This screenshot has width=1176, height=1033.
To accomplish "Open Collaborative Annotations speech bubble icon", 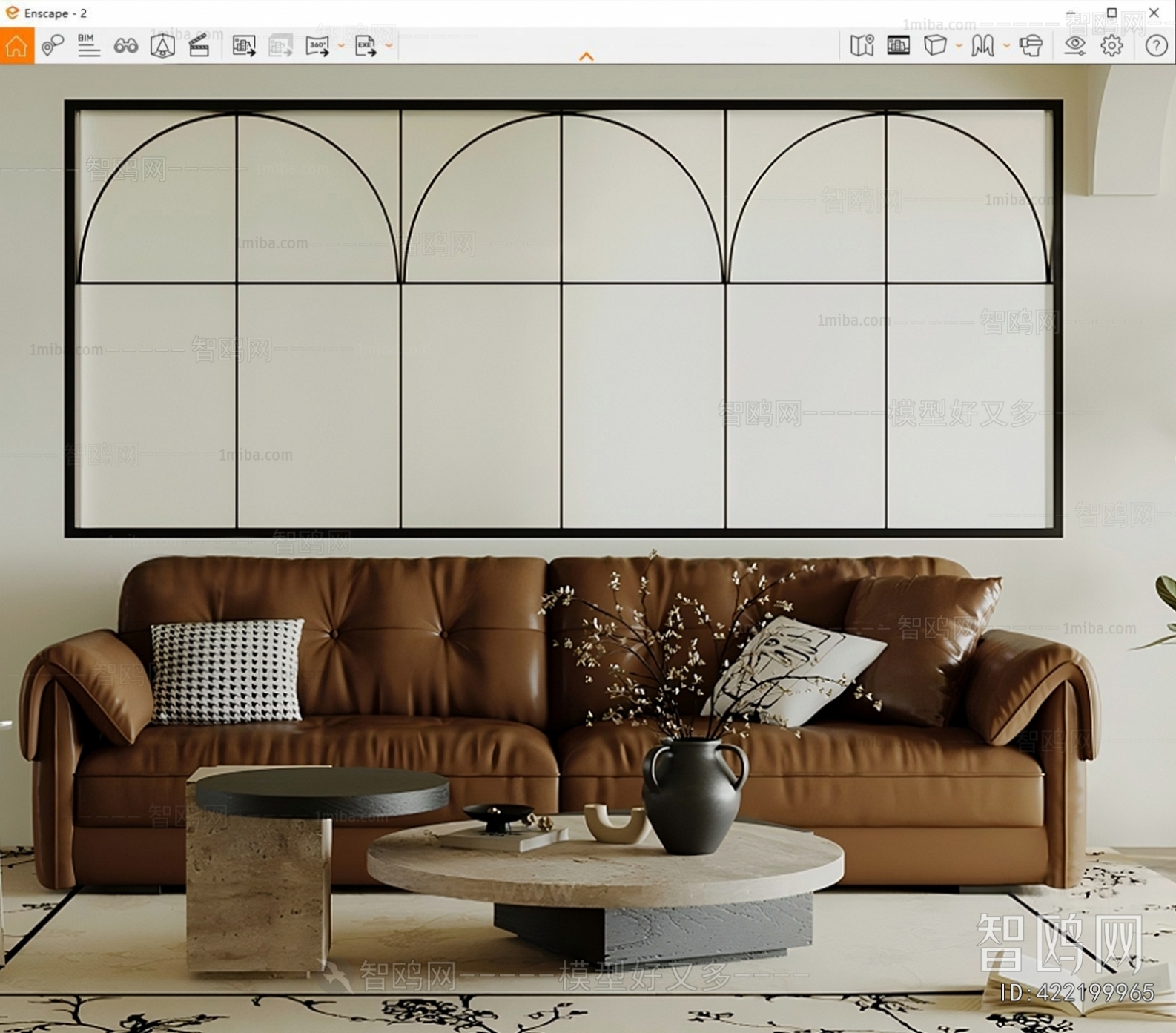I will tap(52, 45).
